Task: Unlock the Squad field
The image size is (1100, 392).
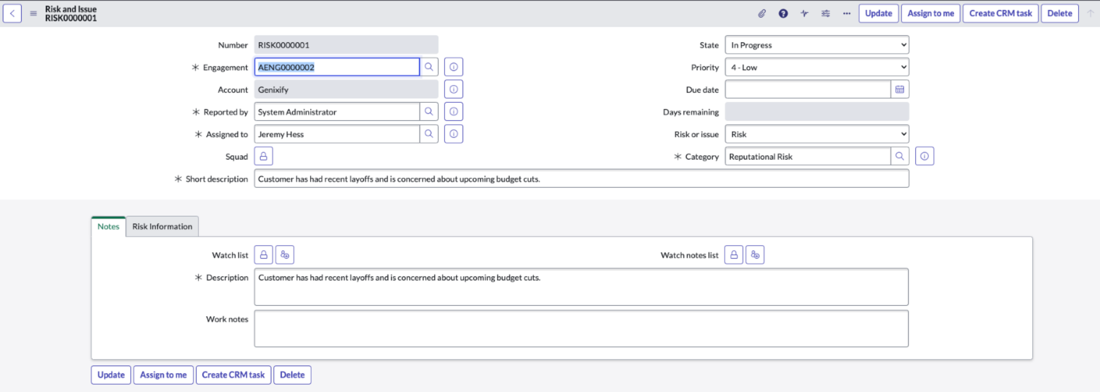Action: (x=264, y=156)
